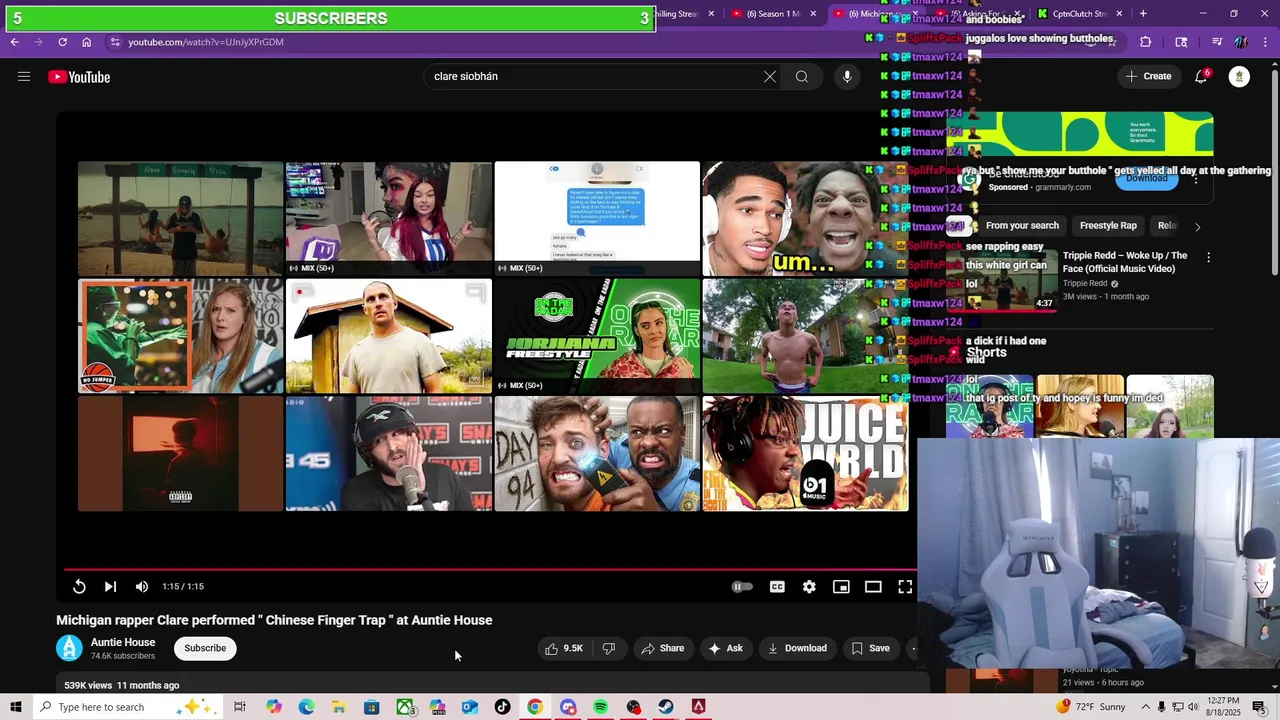Go to the YouTube home logo
Viewport: 1280px width, 720px height.
click(x=79, y=77)
